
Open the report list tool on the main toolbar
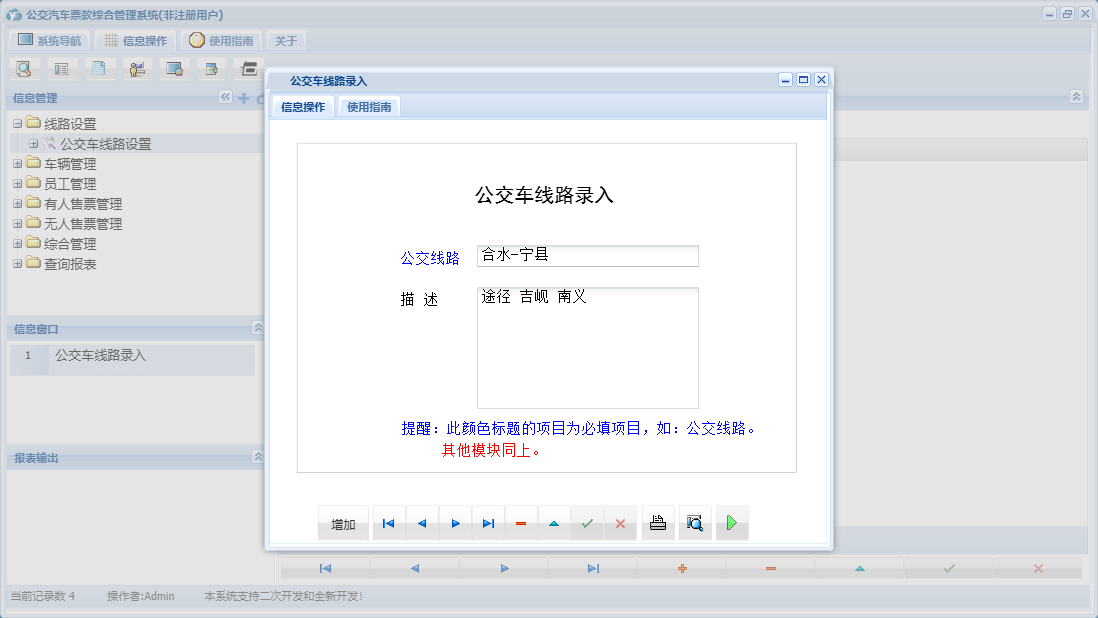click(x=62, y=68)
